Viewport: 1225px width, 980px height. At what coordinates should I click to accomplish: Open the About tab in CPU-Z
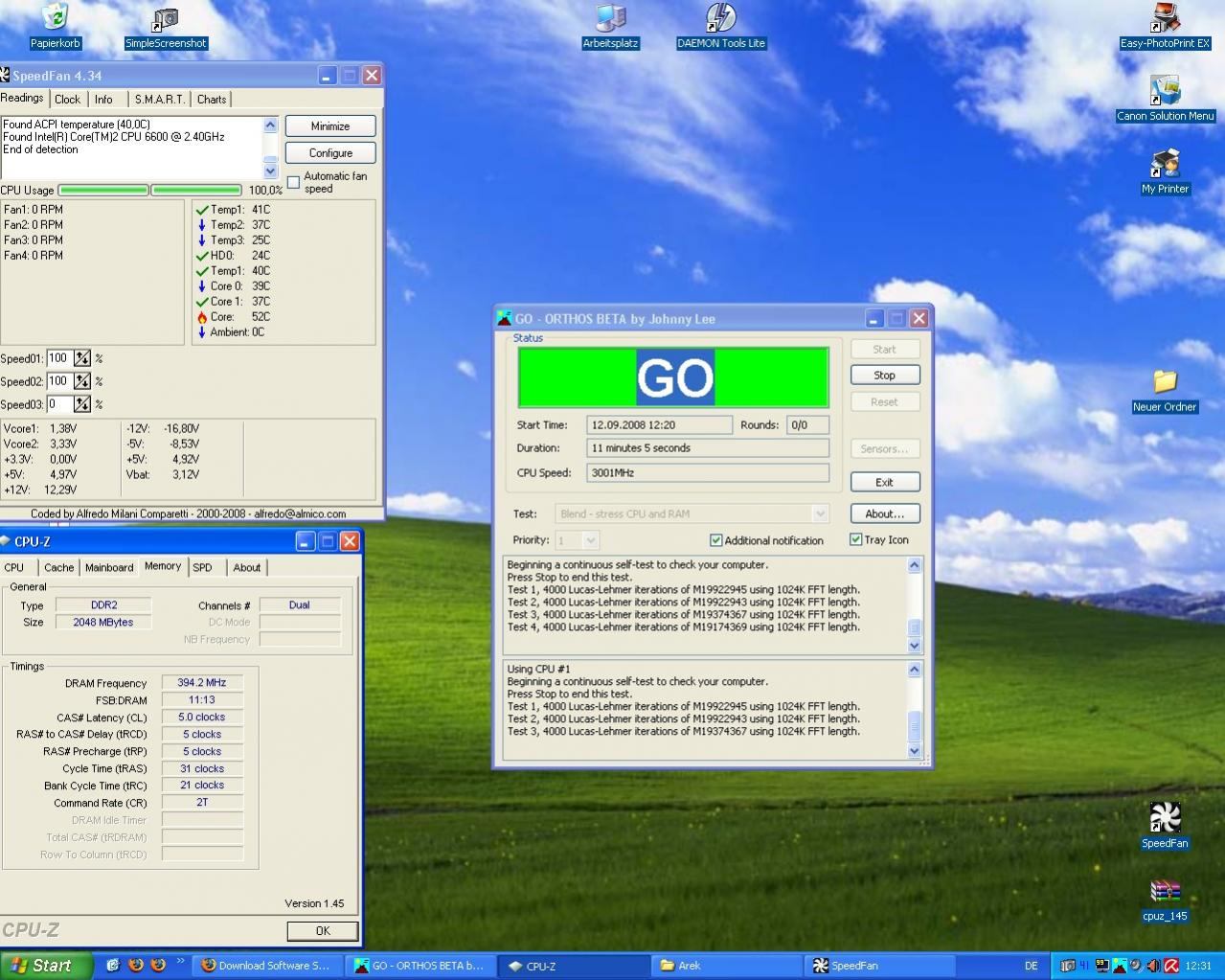click(x=246, y=568)
